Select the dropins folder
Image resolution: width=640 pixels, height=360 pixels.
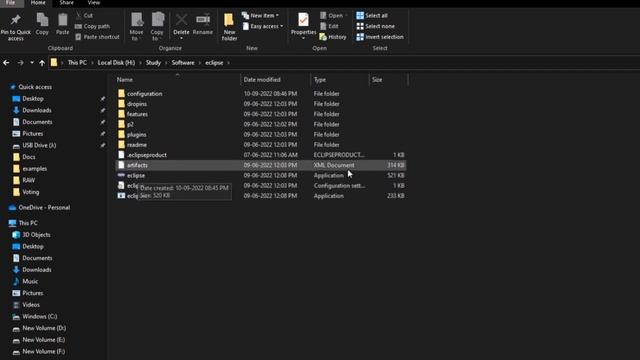coord(261,104)
